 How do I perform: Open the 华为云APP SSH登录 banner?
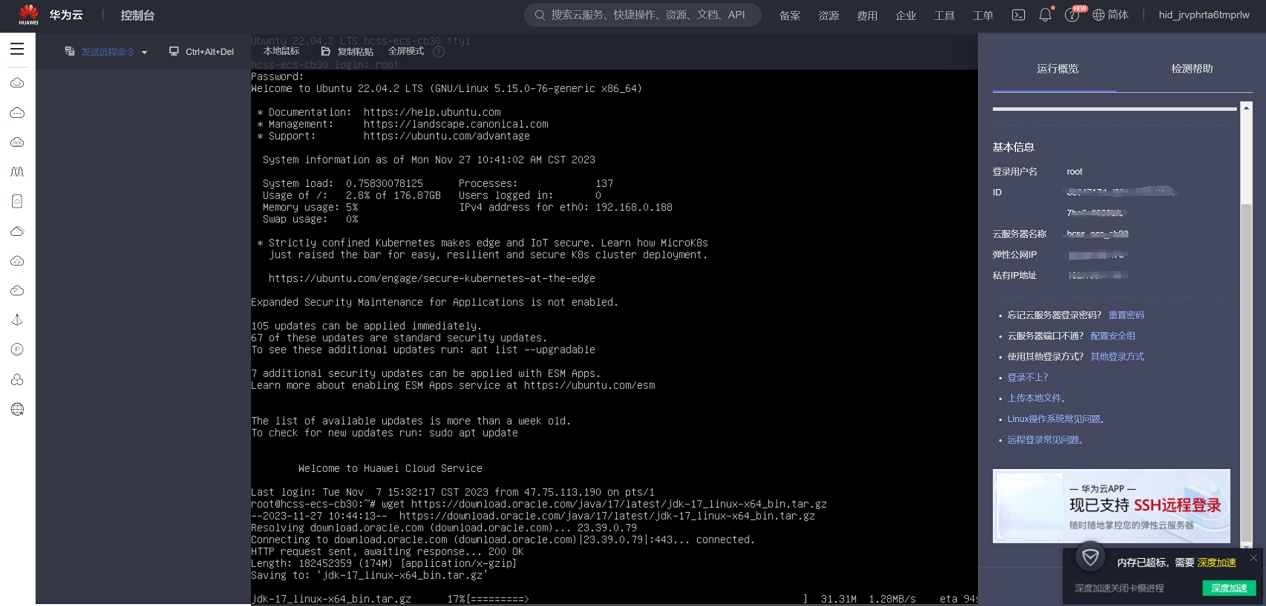(x=1111, y=506)
